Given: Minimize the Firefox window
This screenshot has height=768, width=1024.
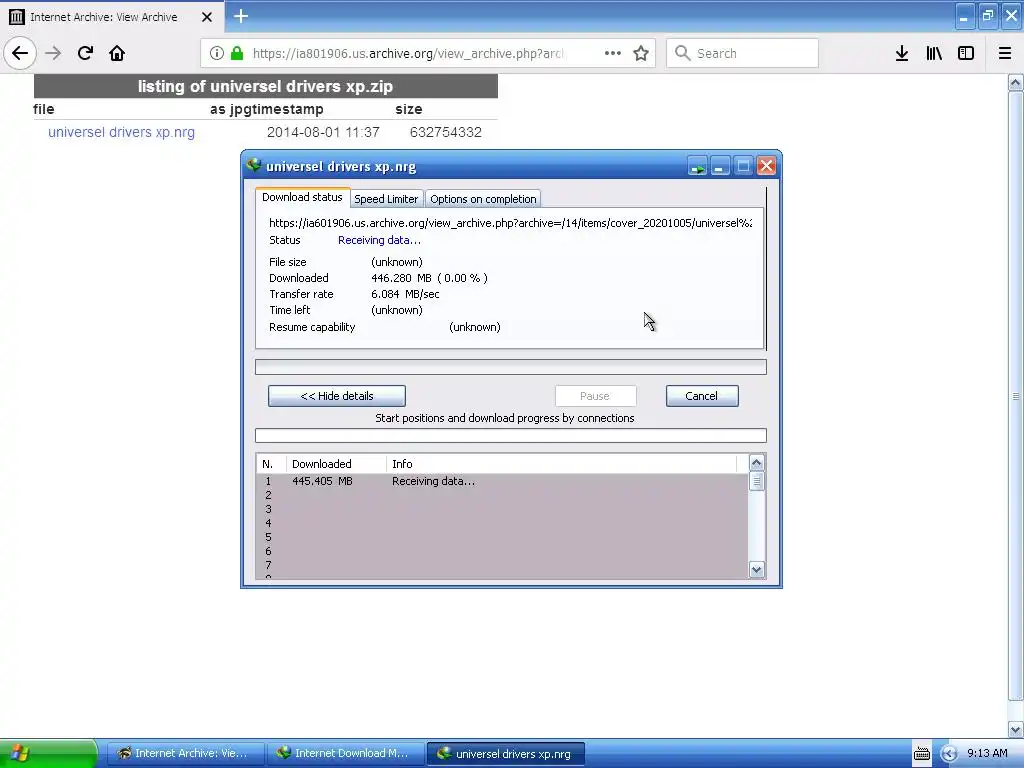Looking at the screenshot, I should (x=964, y=16).
